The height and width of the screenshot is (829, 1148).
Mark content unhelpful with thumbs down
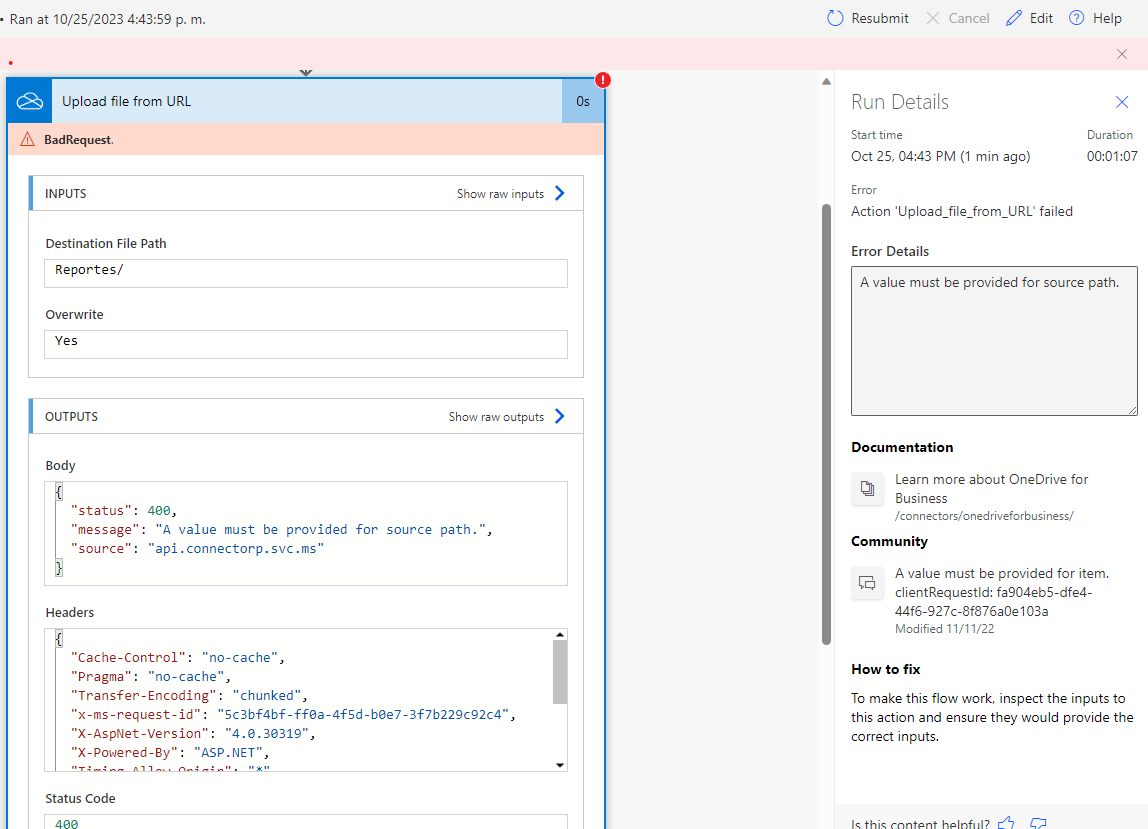[1038, 822]
